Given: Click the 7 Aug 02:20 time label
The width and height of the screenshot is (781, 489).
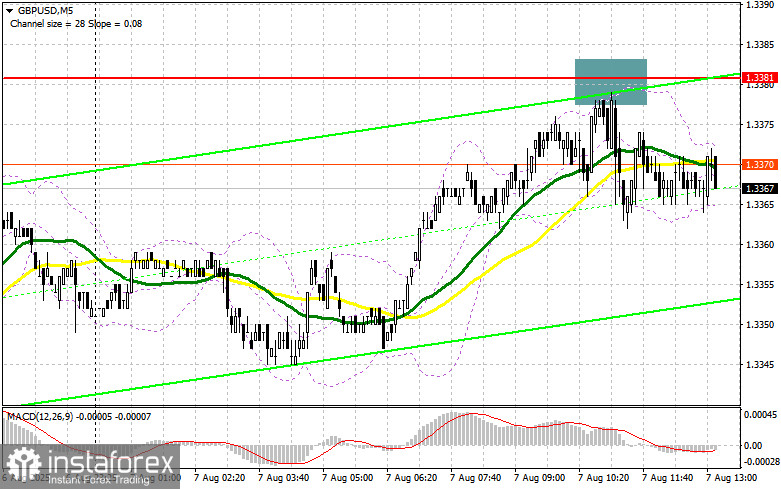Looking at the screenshot, I should click(220, 478).
